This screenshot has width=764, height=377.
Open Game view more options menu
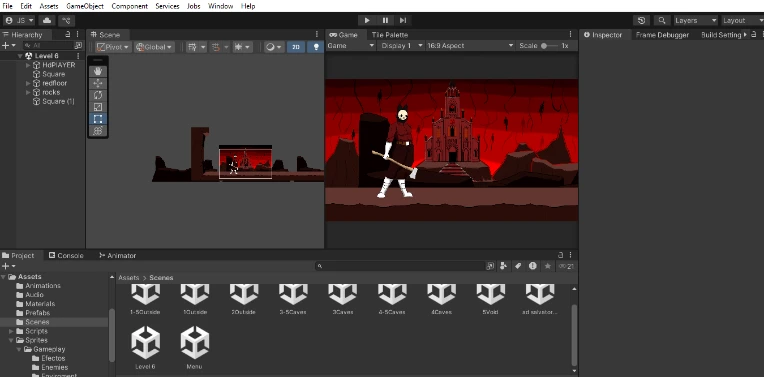click(x=571, y=35)
